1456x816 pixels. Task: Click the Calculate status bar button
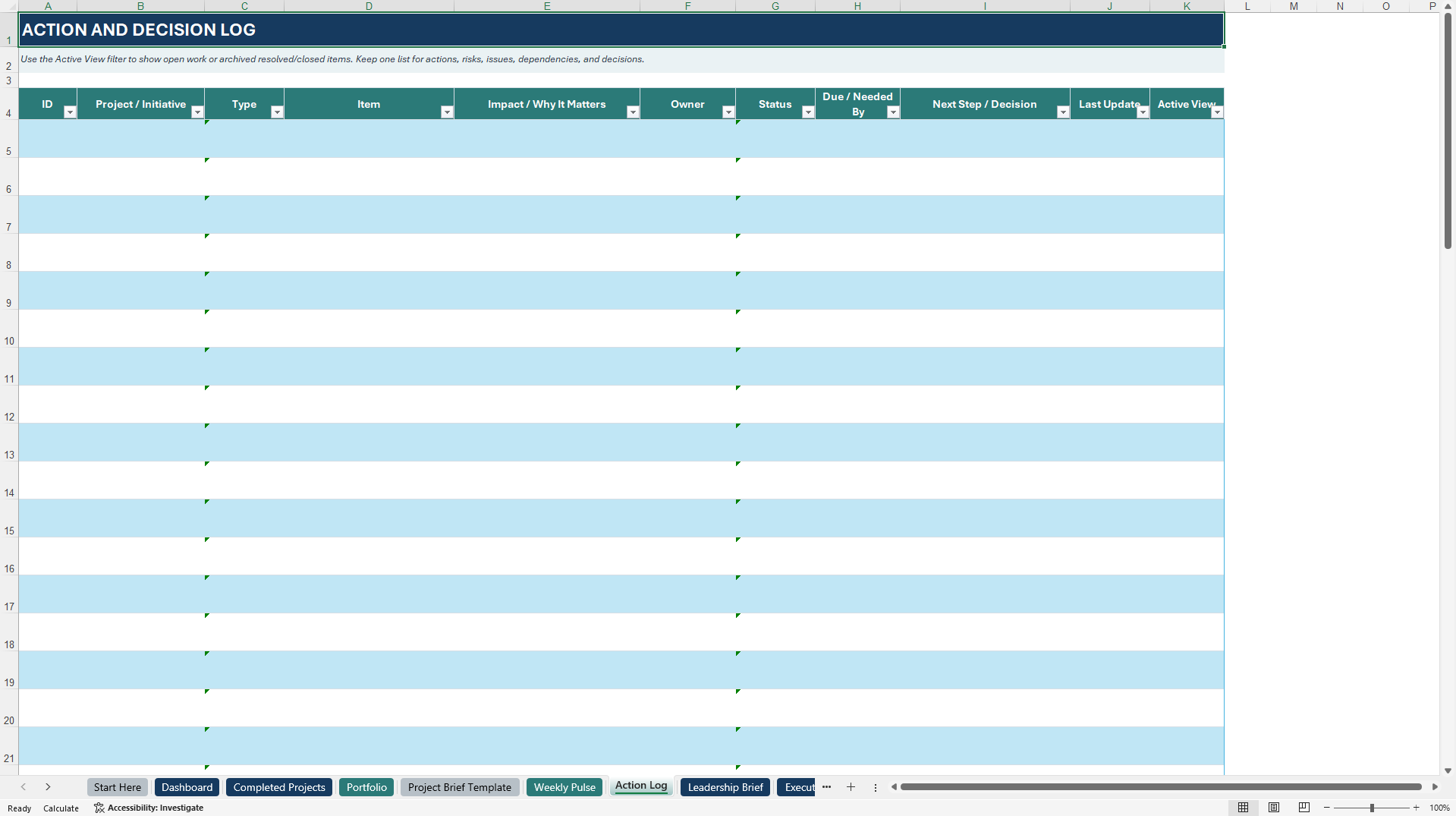click(x=61, y=808)
